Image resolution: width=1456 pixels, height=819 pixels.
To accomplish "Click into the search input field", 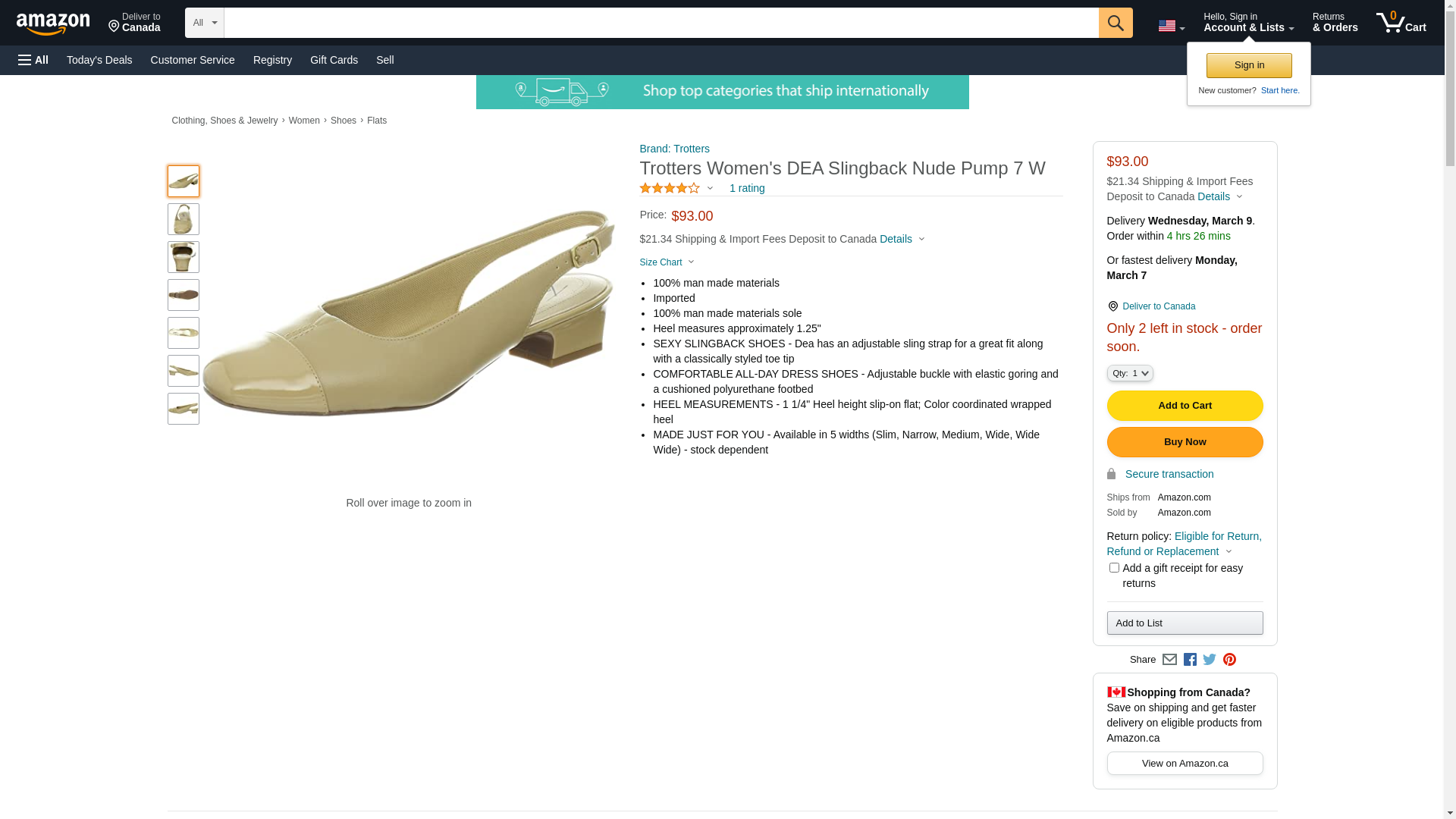I will click(661, 23).
